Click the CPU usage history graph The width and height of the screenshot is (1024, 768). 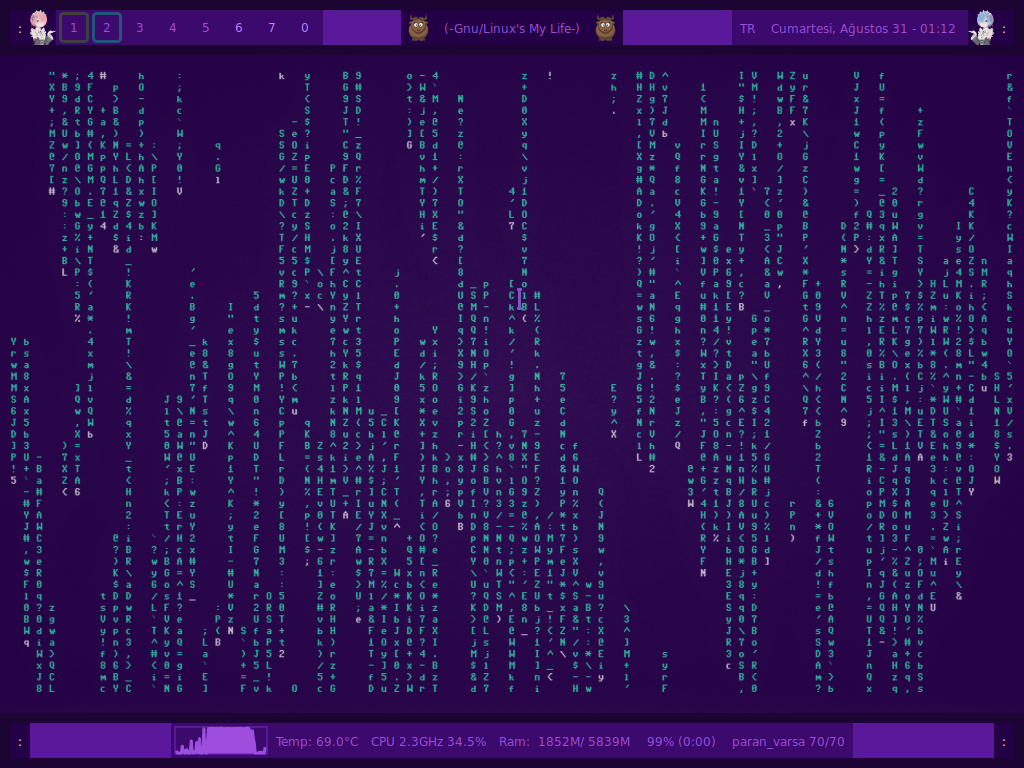(221, 740)
